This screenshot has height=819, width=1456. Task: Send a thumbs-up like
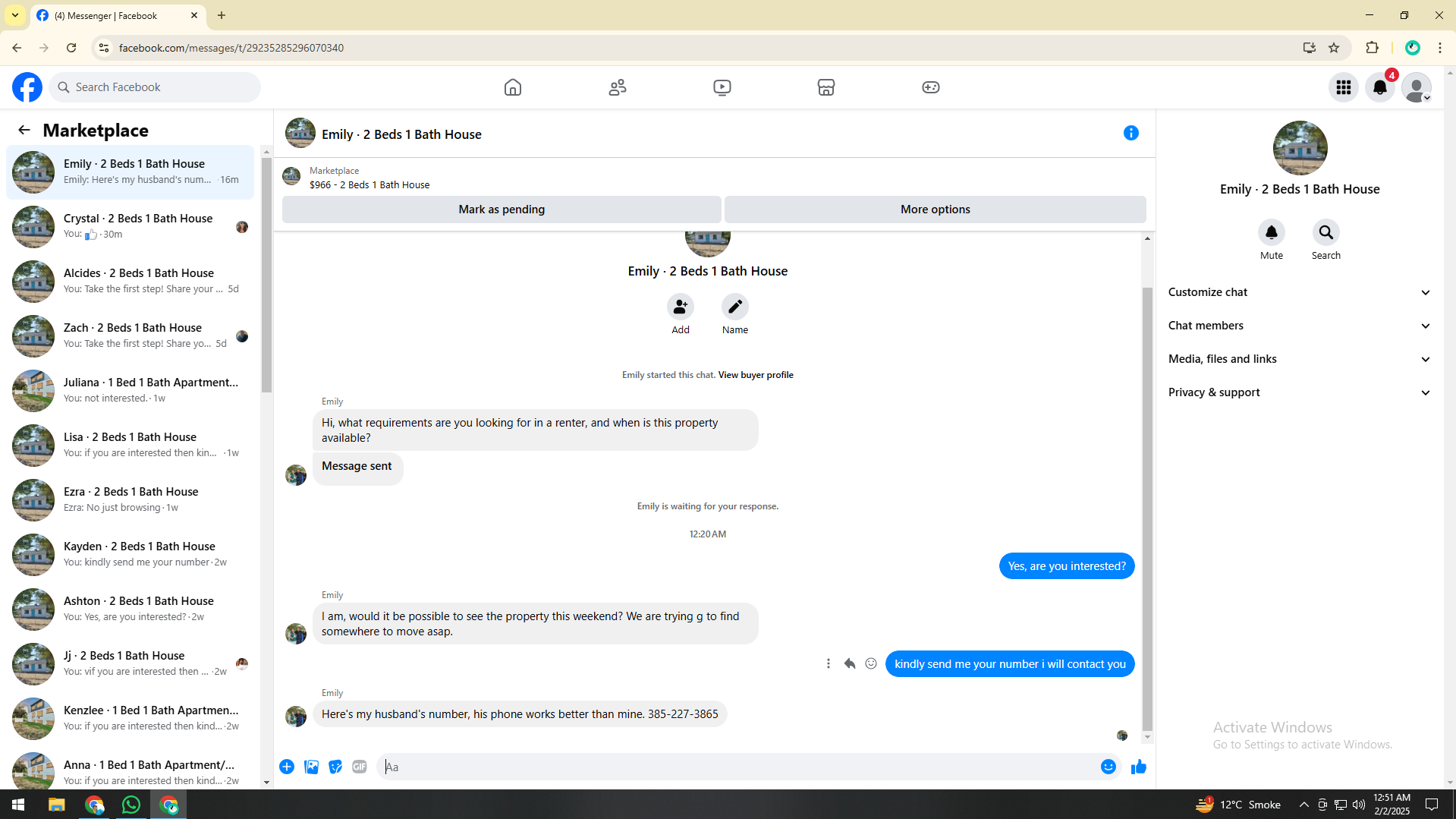point(1139,767)
